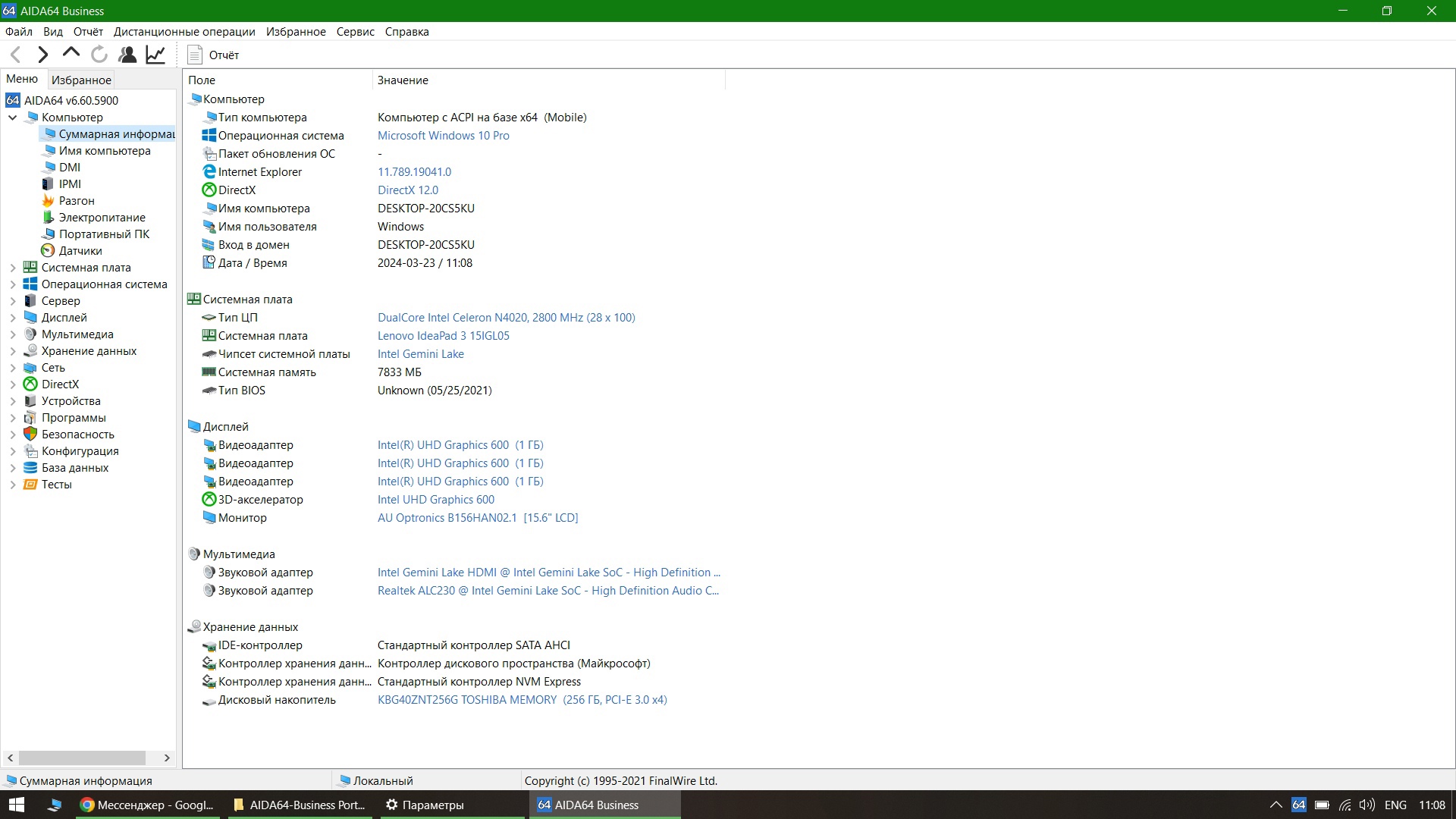Open the Lenovo IdeaPad 3 15IGL05 link
Screen dimensions: 1456x819
(443, 336)
